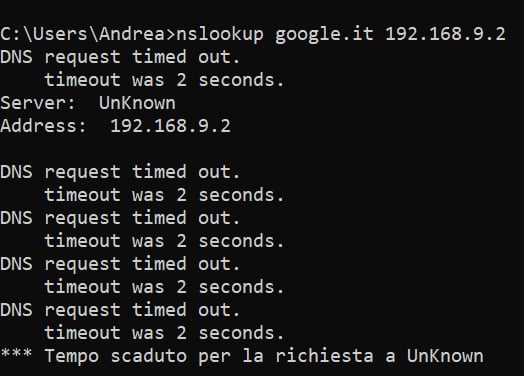Screen dimensions: 524x376
Task: Click the last timeout was 2 seconds line
Action: coord(164,333)
